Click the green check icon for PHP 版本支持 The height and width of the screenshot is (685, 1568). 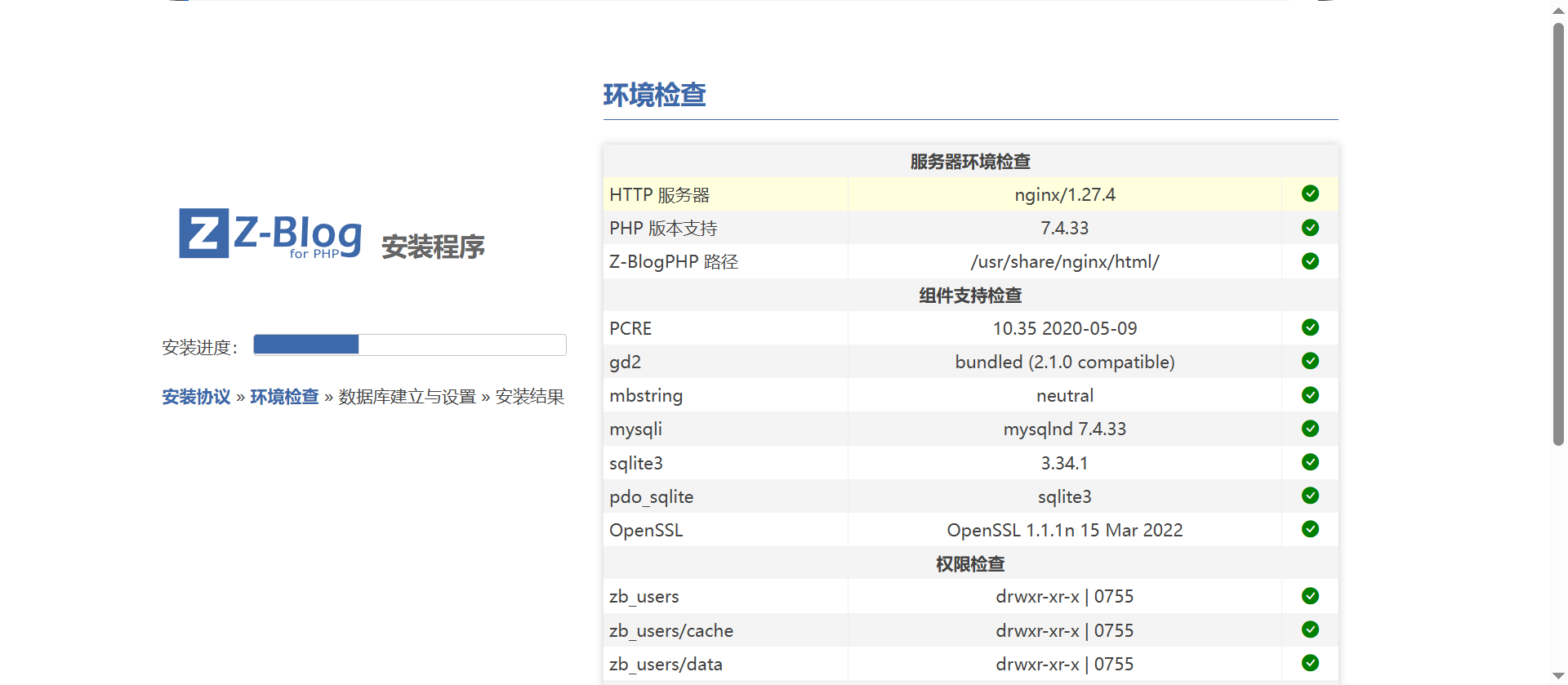click(1310, 228)
